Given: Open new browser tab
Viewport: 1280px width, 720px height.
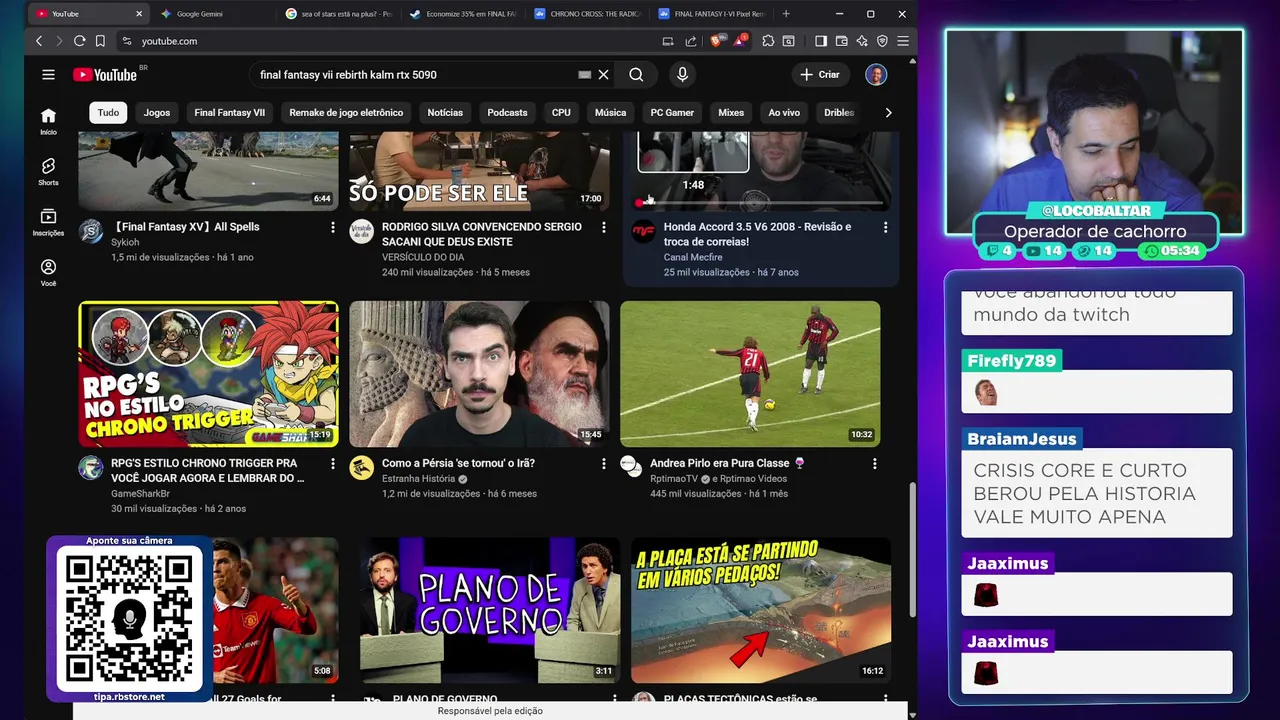Looking at the screenshot, I should [x=786, y=14].
